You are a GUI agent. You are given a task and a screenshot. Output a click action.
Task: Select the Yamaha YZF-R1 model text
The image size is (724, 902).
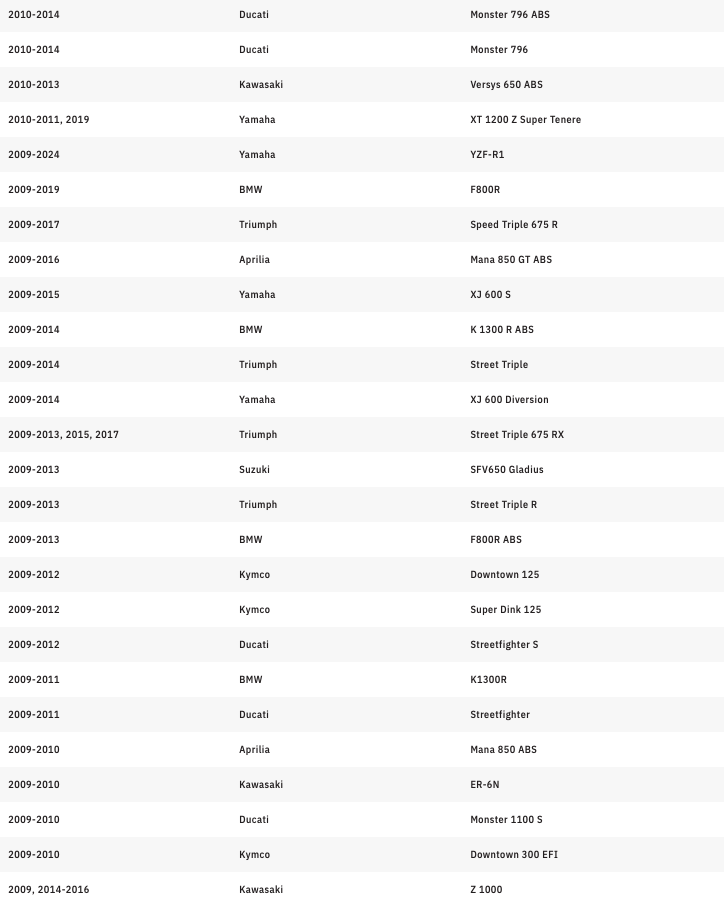click(x=487, y=155)
